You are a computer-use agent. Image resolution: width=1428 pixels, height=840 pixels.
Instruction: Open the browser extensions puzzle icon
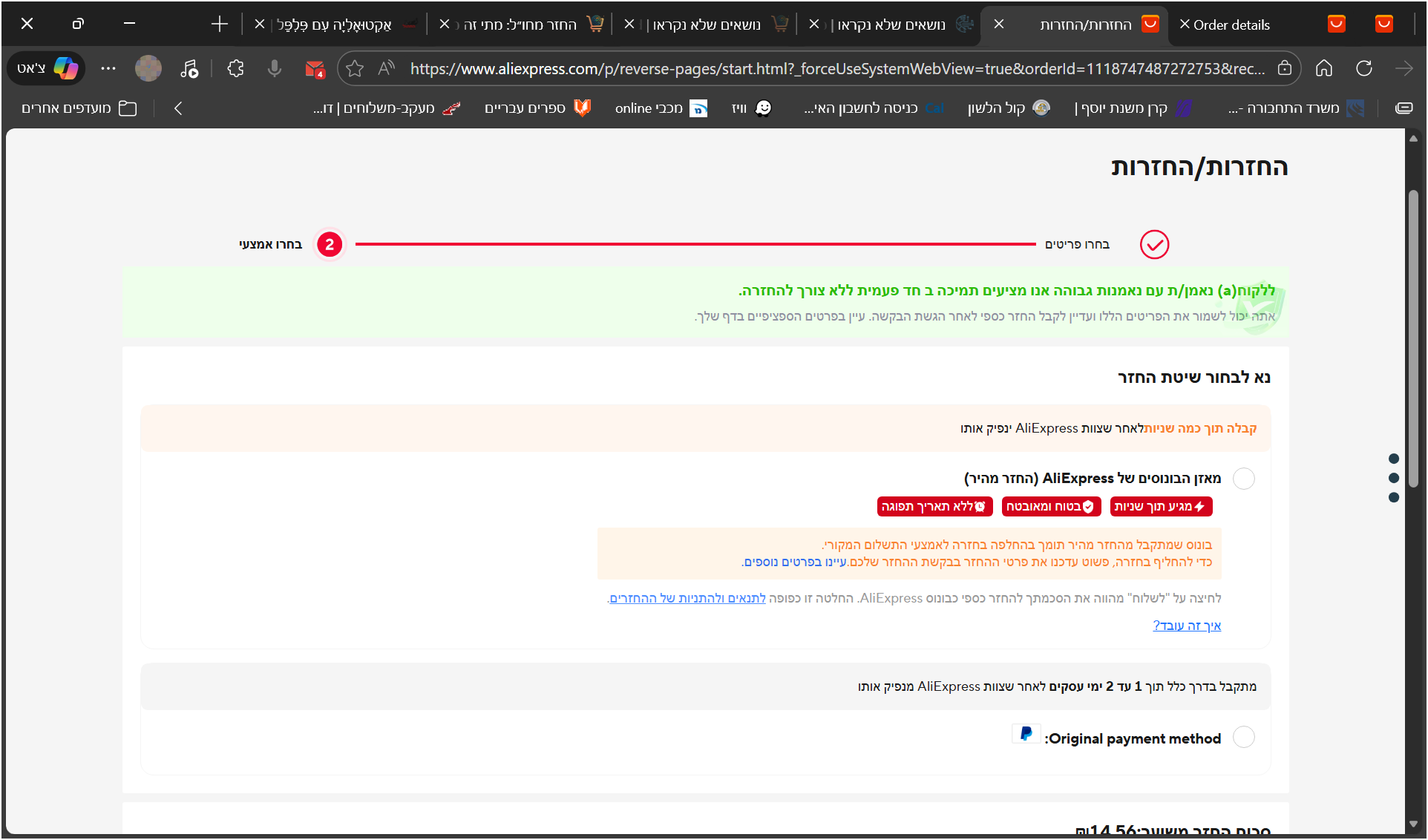235,69
